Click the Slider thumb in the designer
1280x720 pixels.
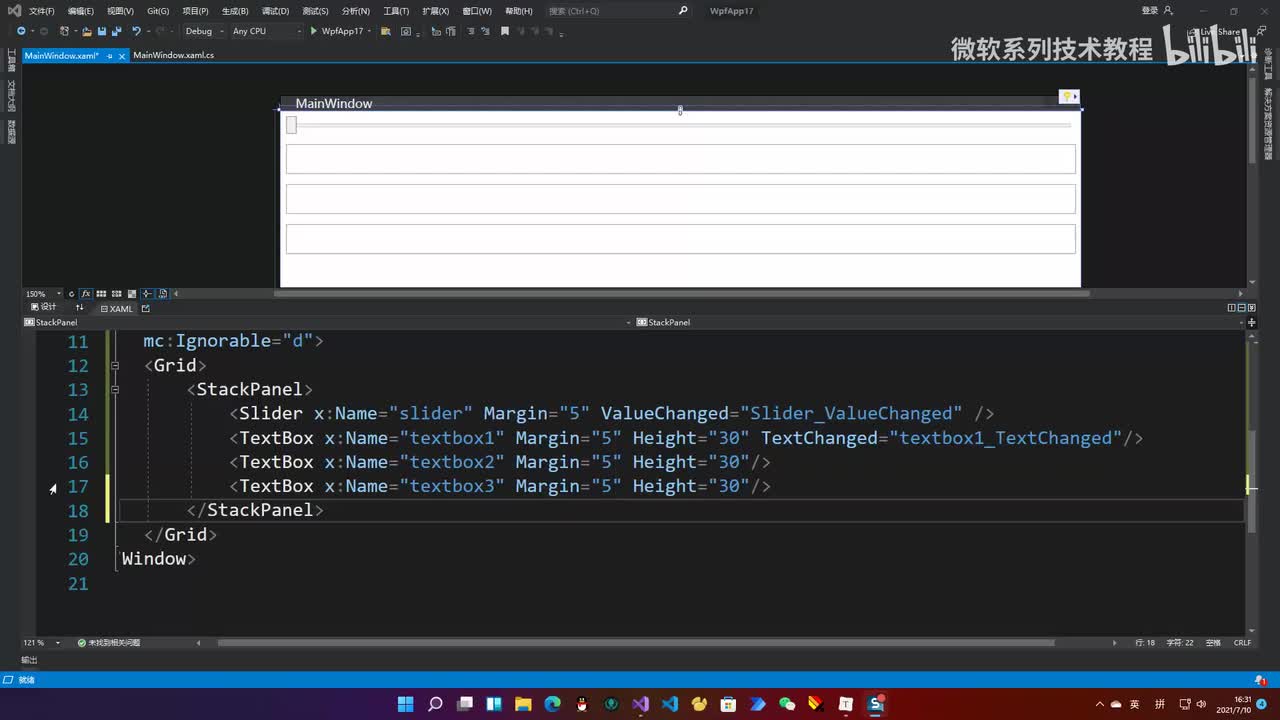292,125
